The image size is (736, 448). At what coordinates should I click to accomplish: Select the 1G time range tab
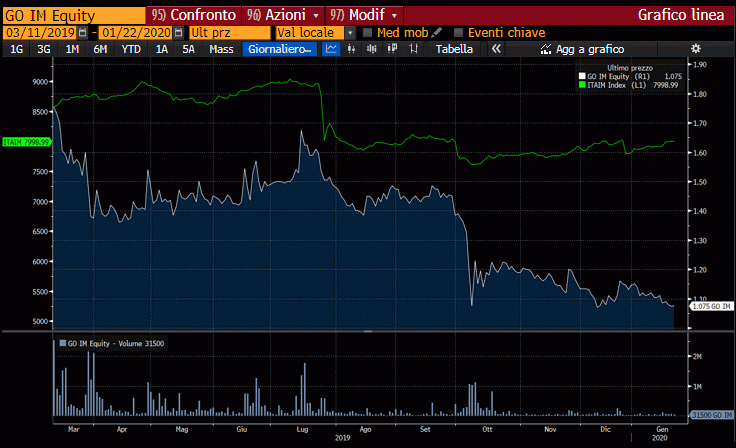16,49
